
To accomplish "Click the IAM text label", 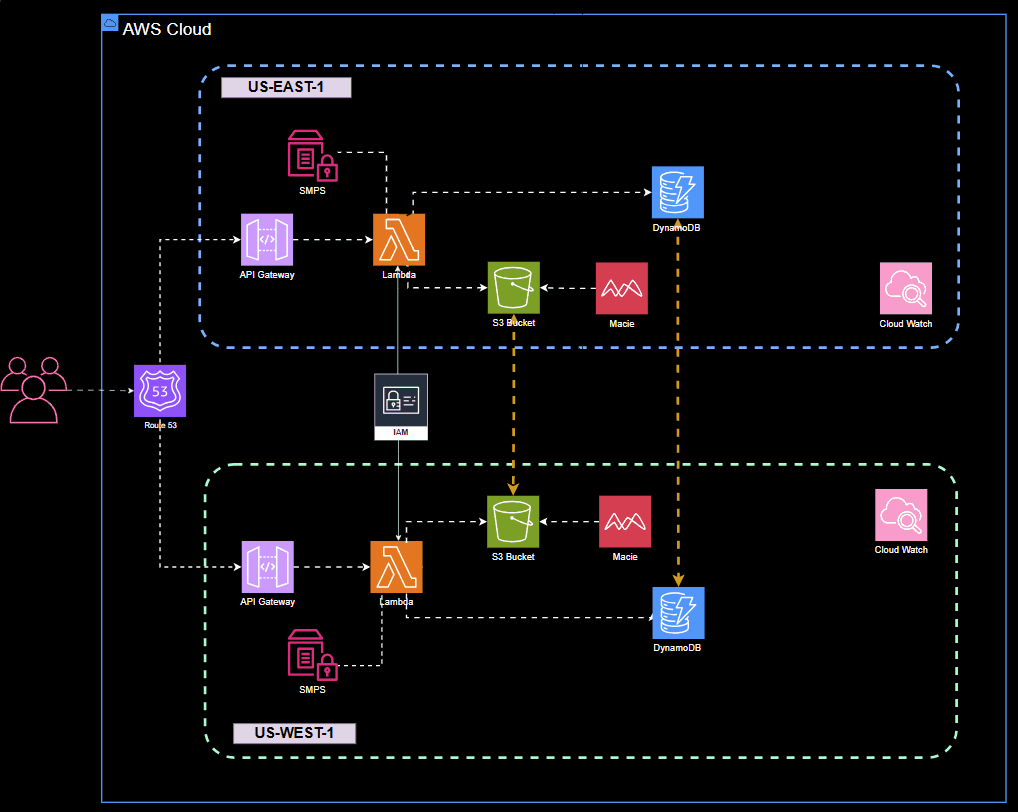I will click(x=401, y=432).
